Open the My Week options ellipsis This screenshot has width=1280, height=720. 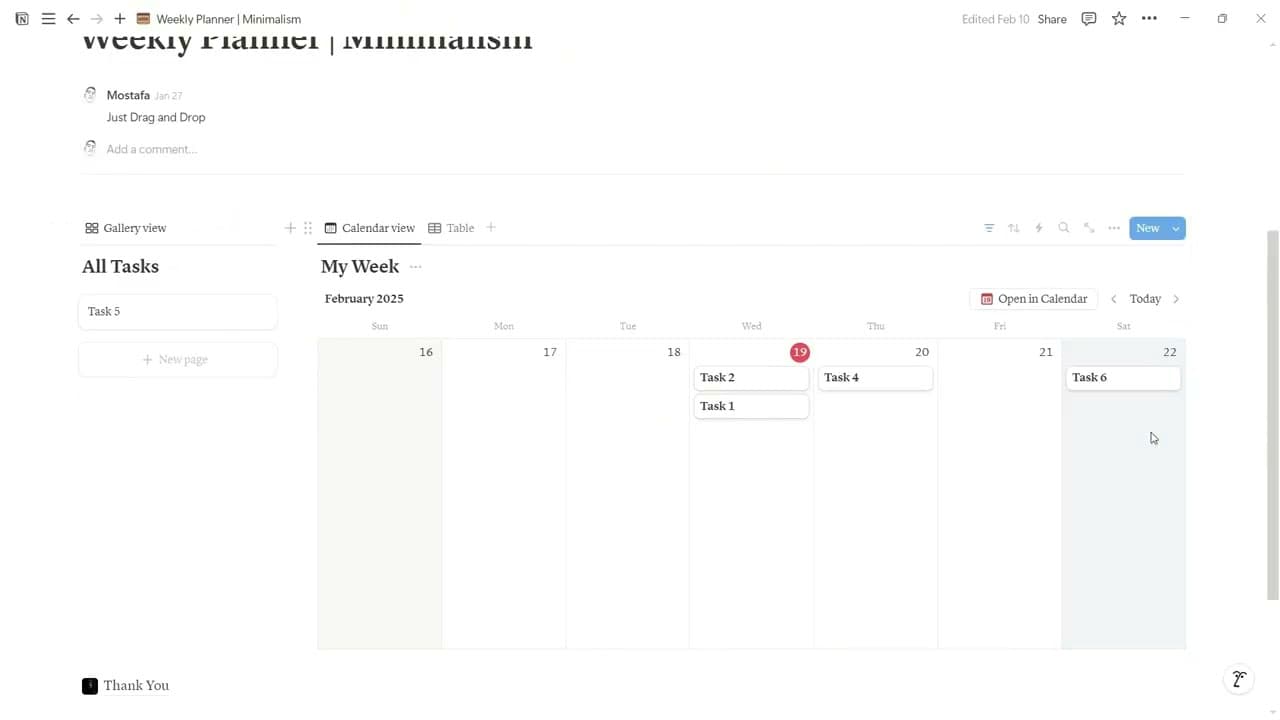click(416, 267)
